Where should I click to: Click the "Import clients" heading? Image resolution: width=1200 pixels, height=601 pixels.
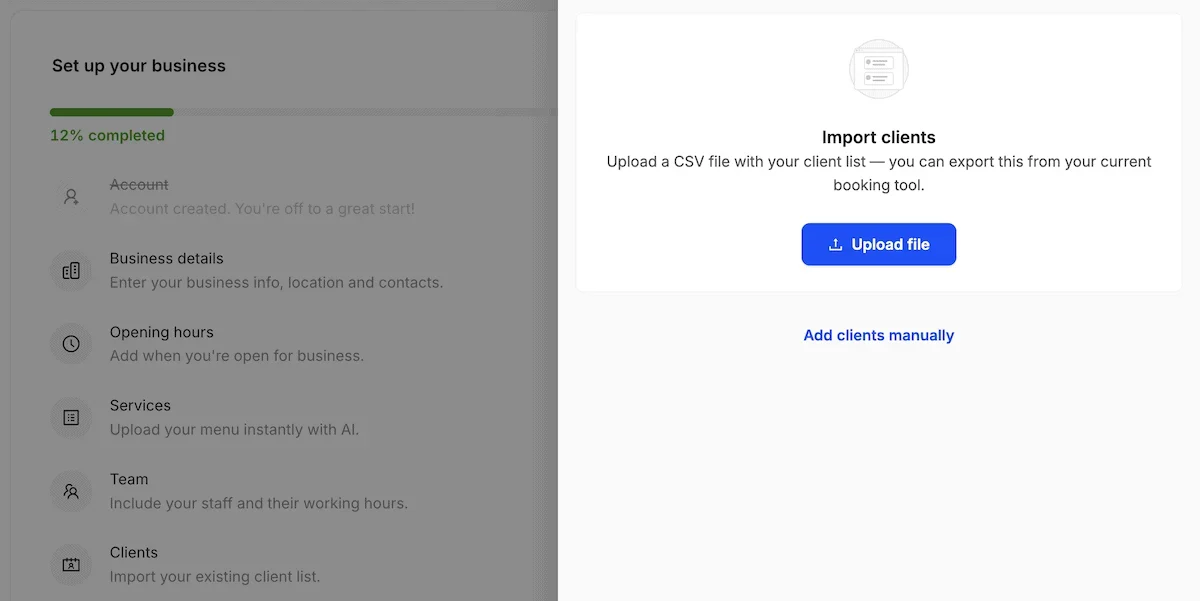879,137
